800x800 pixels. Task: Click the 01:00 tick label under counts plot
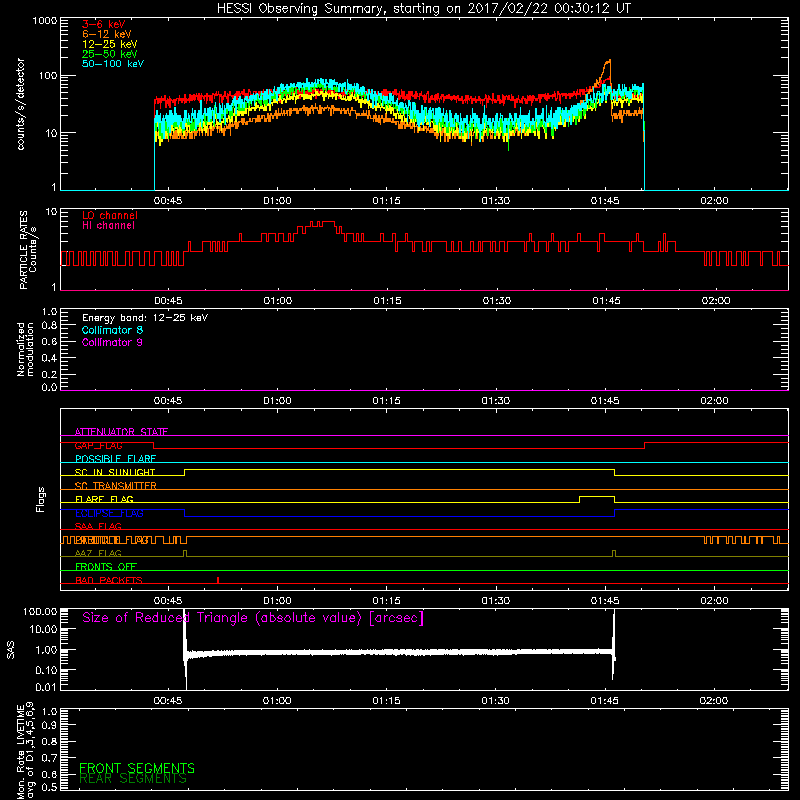[277, 201]
